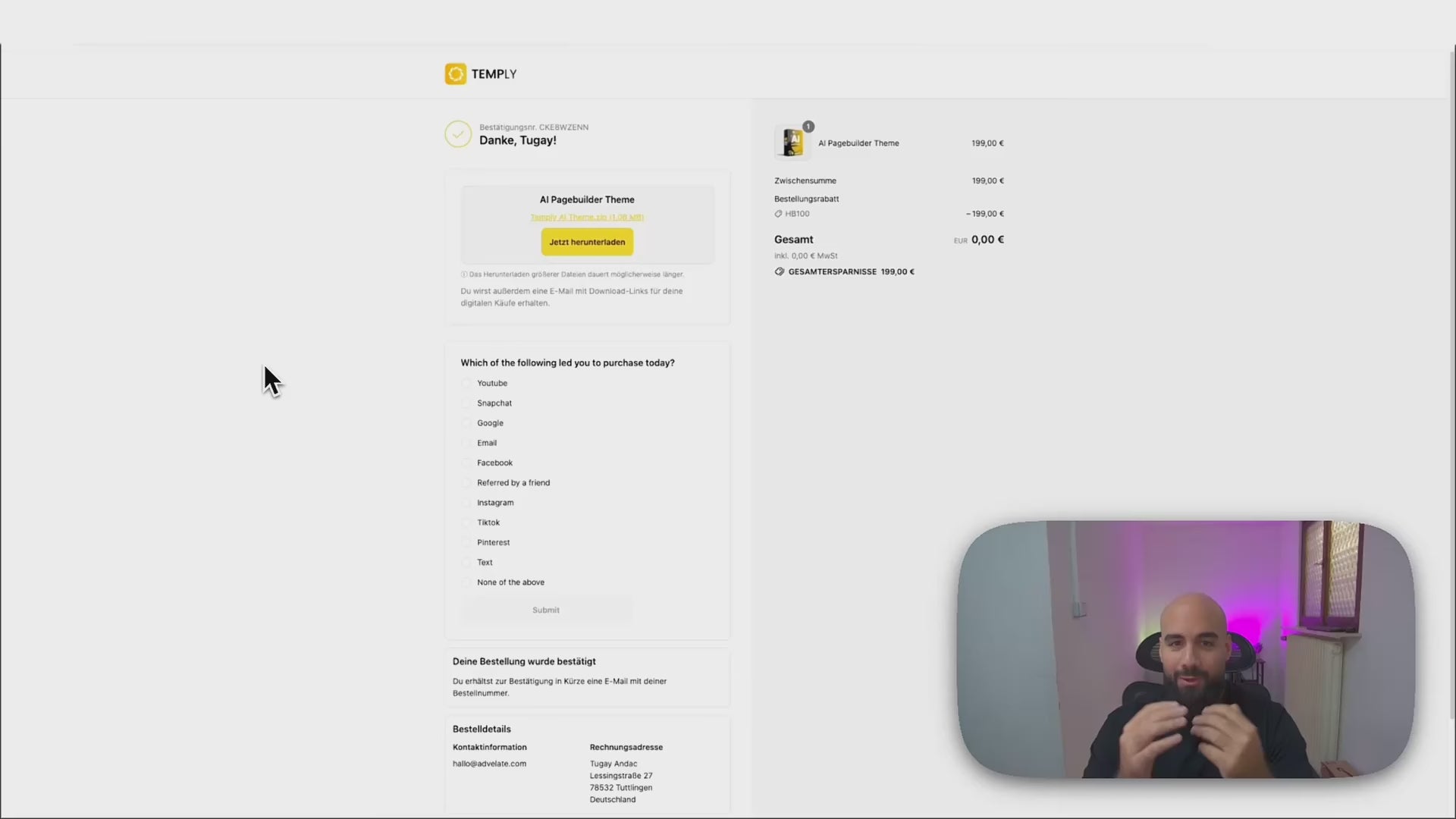Click the 78532 Tuttlingen address line
The image size is (1456, 819).
(621, 788)
